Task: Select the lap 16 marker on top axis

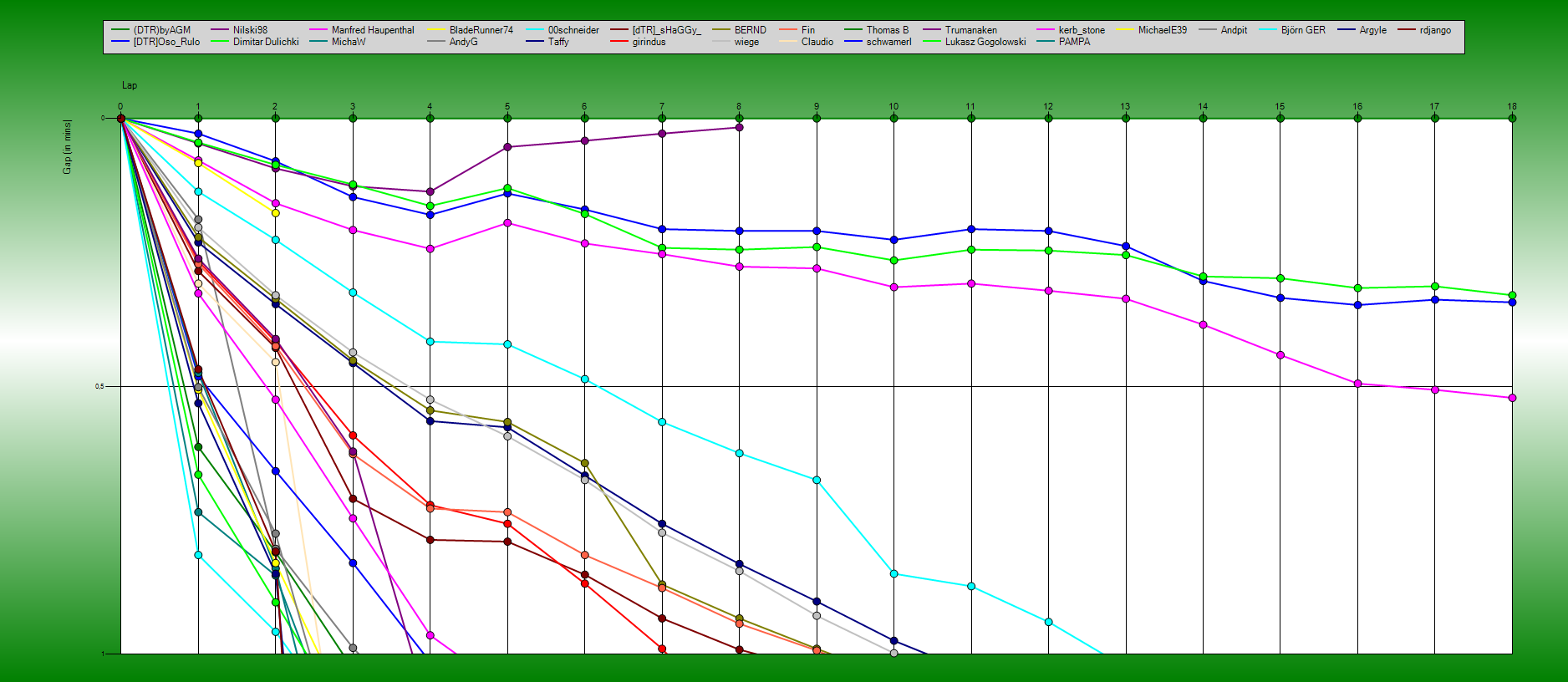Action: tap(1358, 119)
